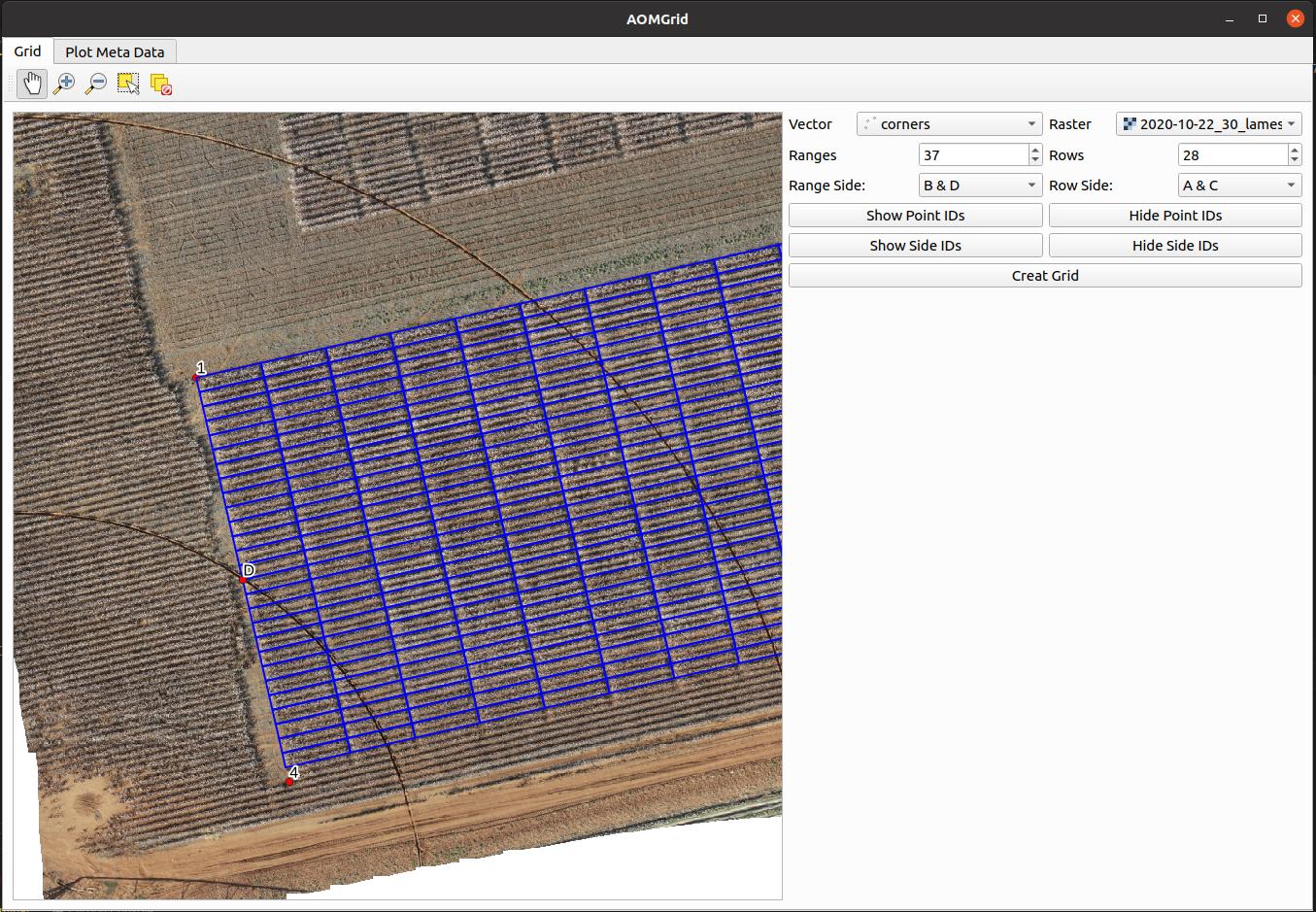
Task: Open the Plot Meta Data tab
Action: [x=115, y=52]
